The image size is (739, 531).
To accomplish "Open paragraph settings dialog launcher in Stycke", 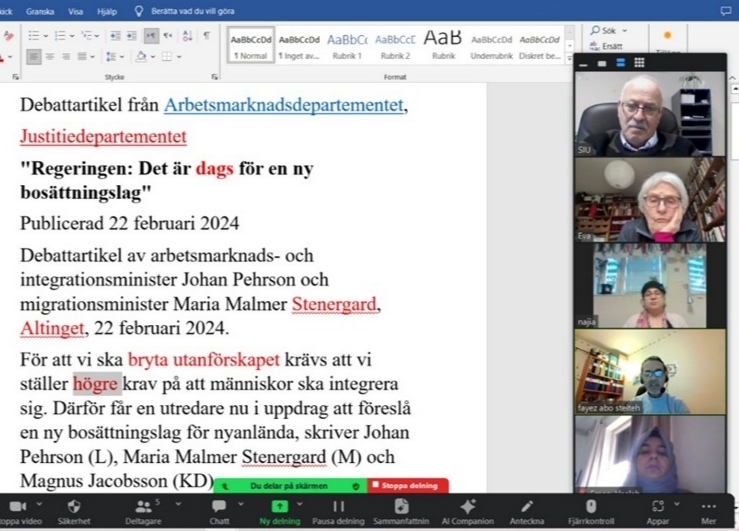I will coord(214,77).
